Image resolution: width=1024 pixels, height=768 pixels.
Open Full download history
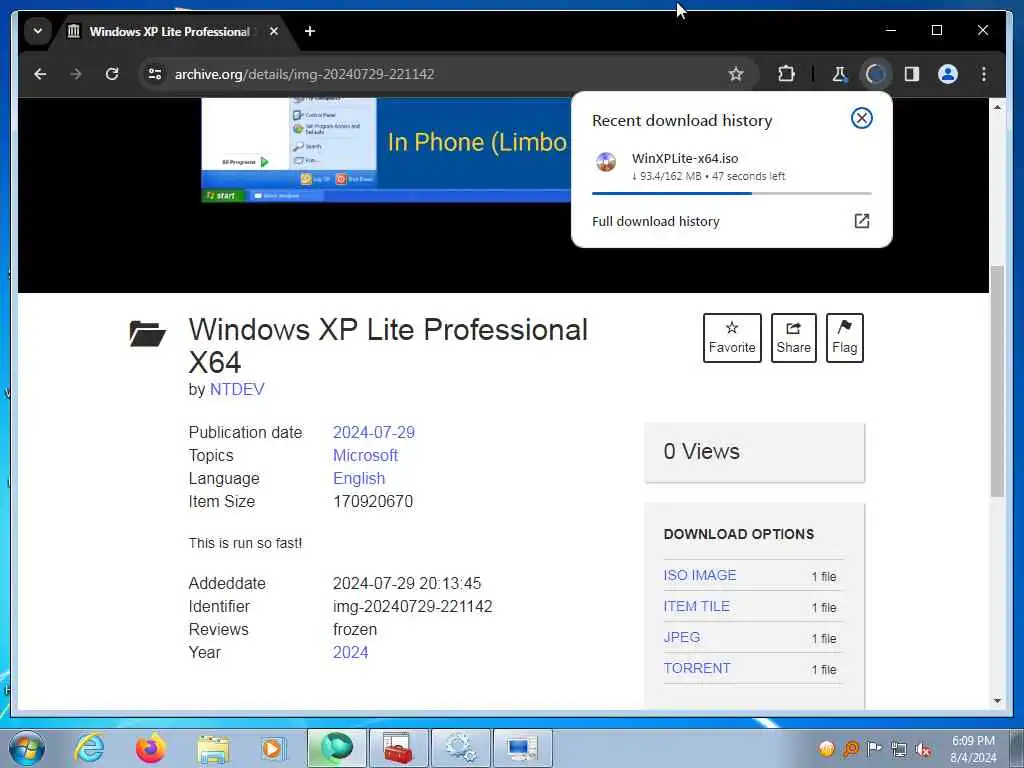[x=656, y=221]
